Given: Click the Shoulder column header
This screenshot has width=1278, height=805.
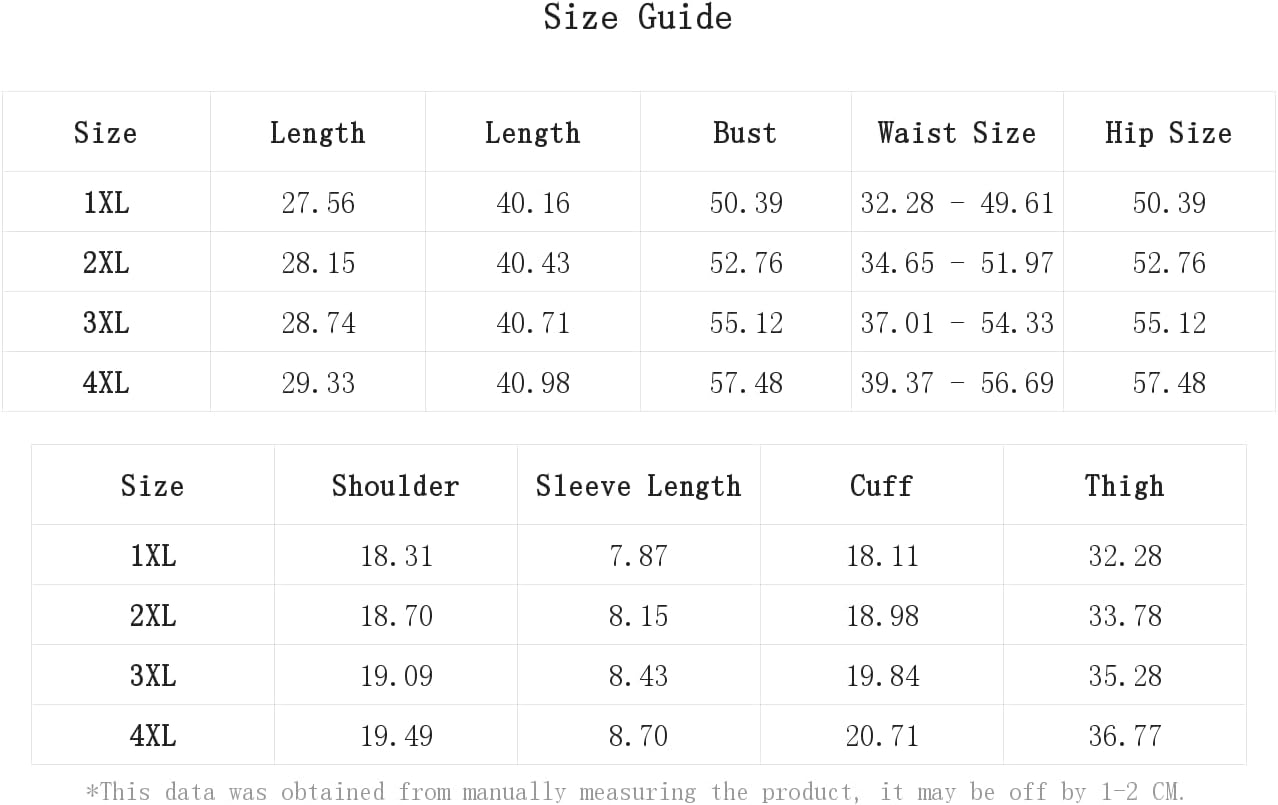Looking at the screenshot, I should (395, 486).
